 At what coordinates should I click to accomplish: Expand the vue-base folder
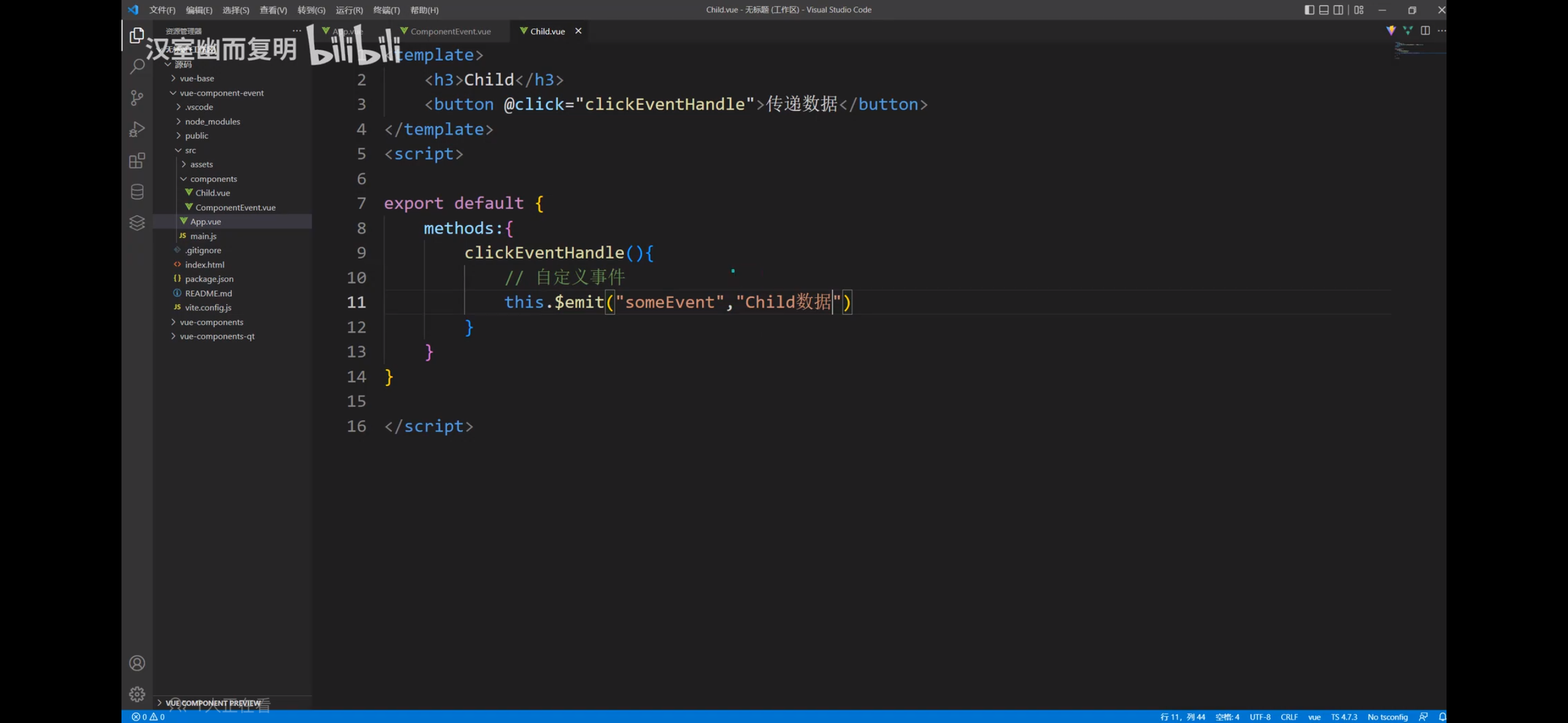click(x=196, y=78)
